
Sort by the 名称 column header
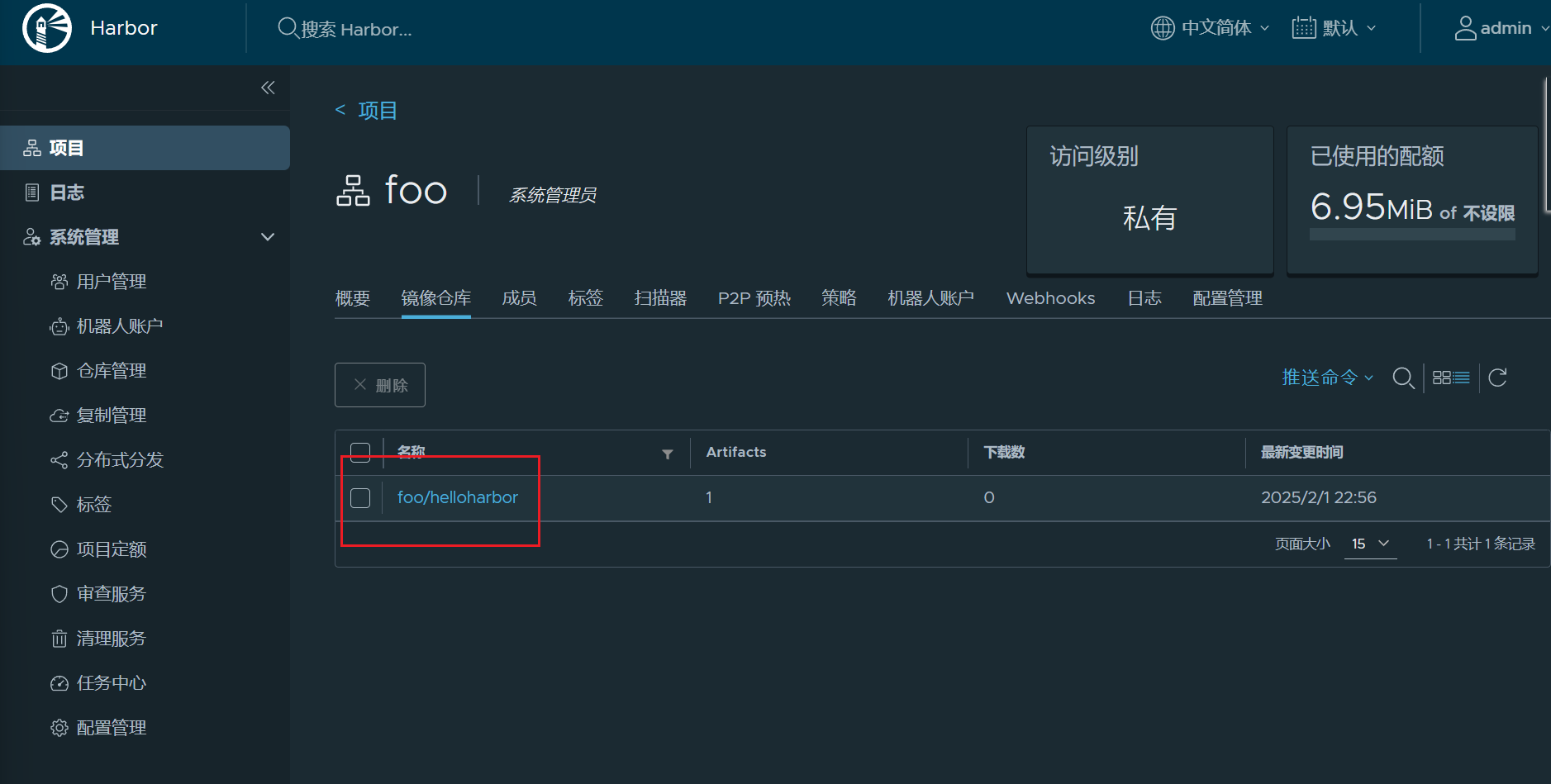click(x=412, y=452)
